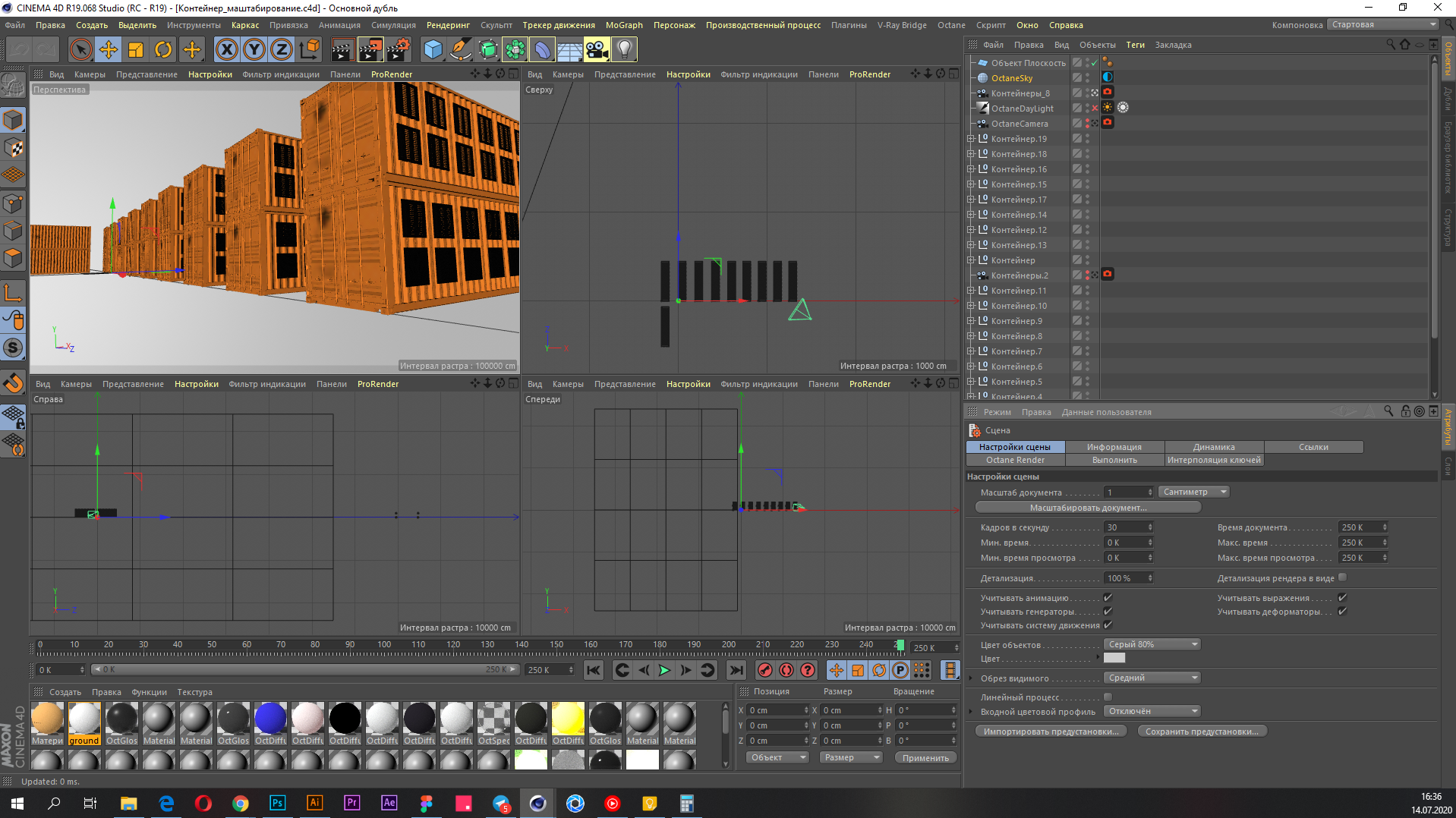1456x818 pixels.
Task: Open the MoGraph menu
Action: click(x=623, y=25)
